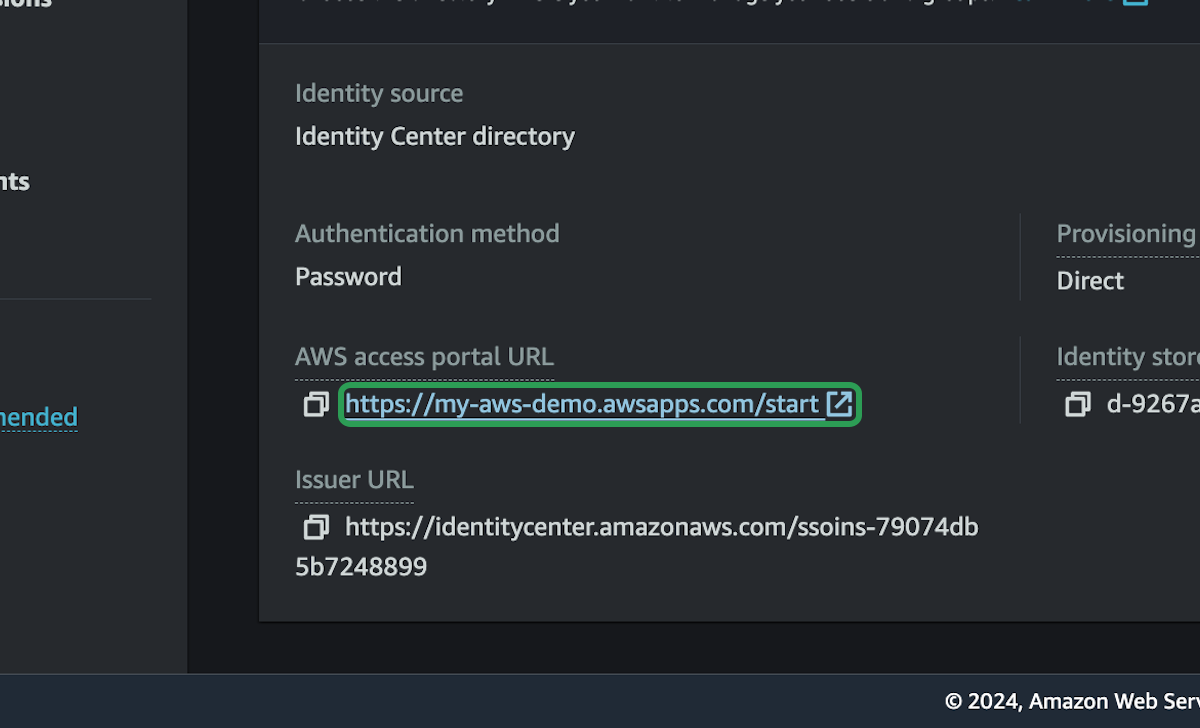The width and height of the screenshot is (1200, 728).
Task: Click external link icon beside portal URL
Action: (x=839, y=404)
